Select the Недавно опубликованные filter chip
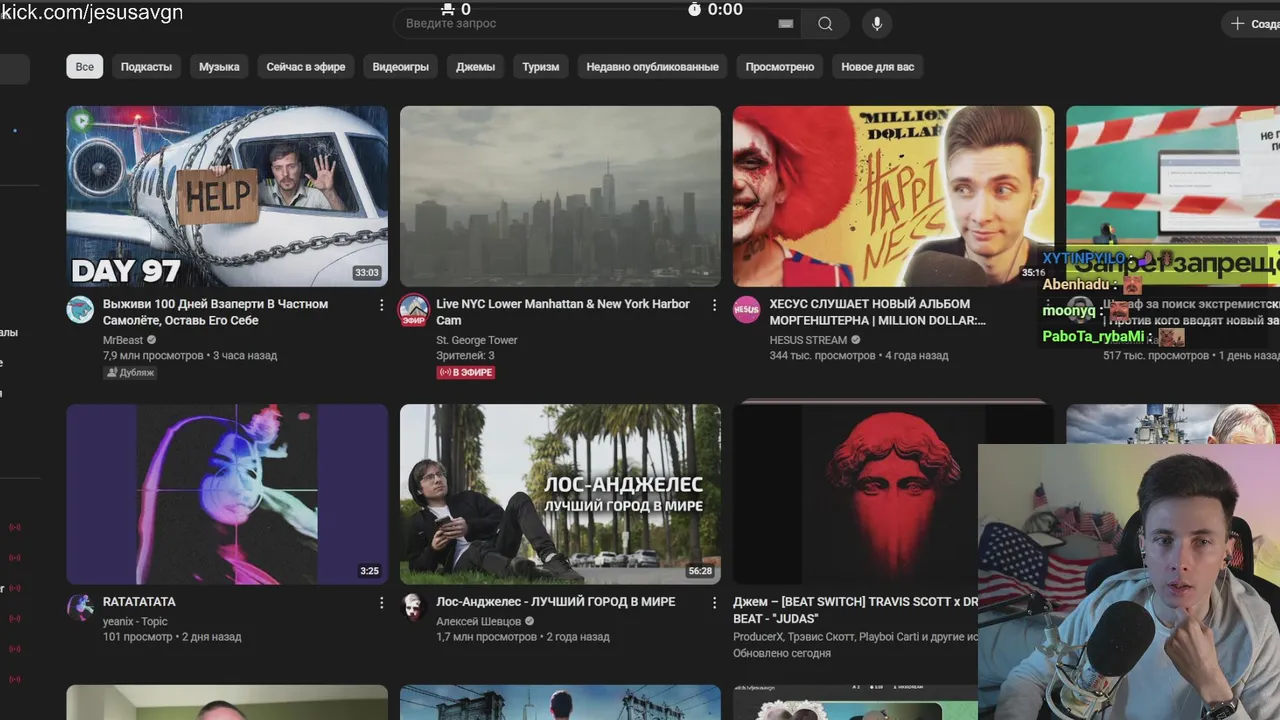Image resolution: width=1280 pixels, height=720 pixels. pyautogui.click(x=652, y=67)
